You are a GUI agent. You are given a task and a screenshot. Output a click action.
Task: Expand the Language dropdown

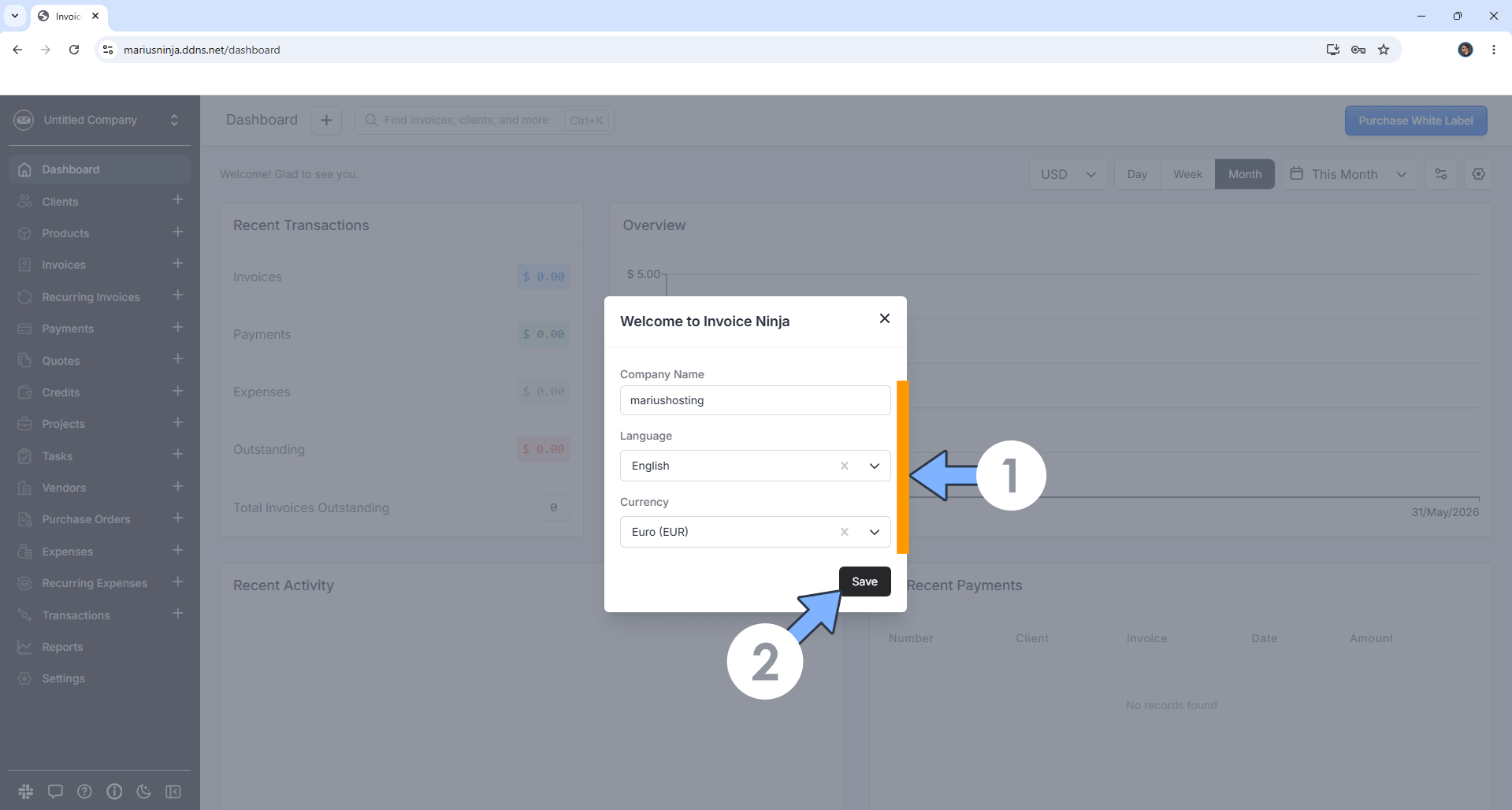click(874, 466)
